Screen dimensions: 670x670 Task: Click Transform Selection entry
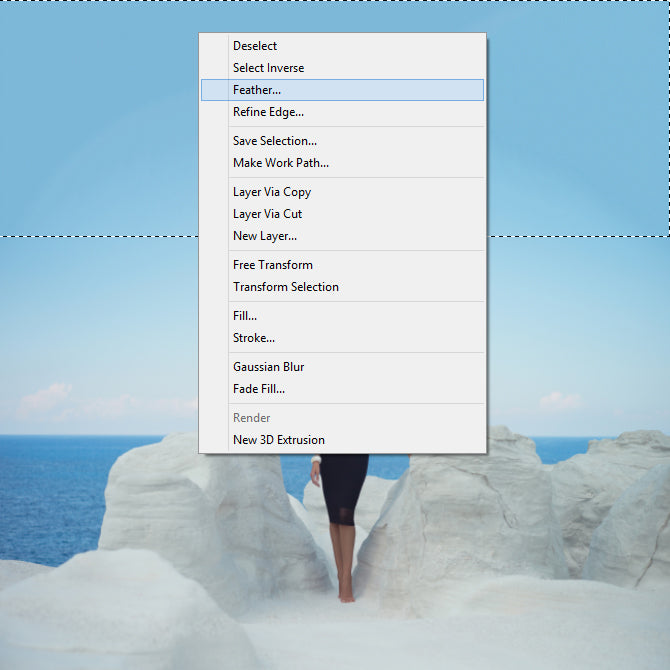tap(342, 287)
